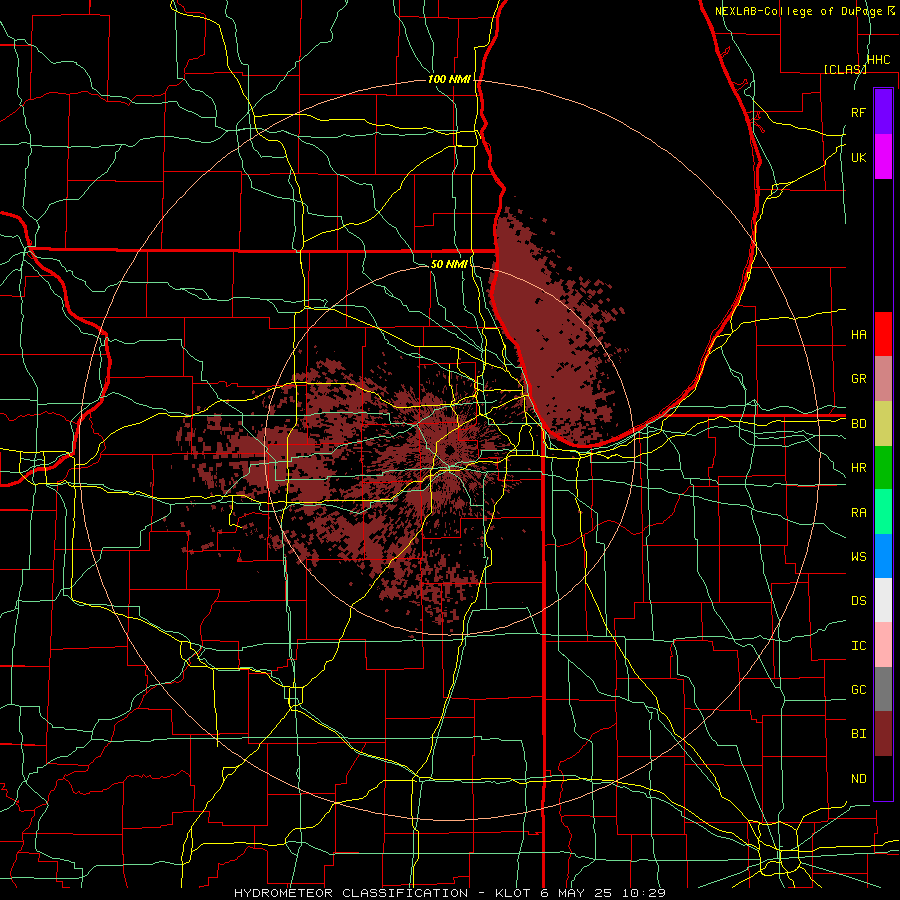Click the "HR" legend label
Screen dimensions: 900x900
(859, 468)
